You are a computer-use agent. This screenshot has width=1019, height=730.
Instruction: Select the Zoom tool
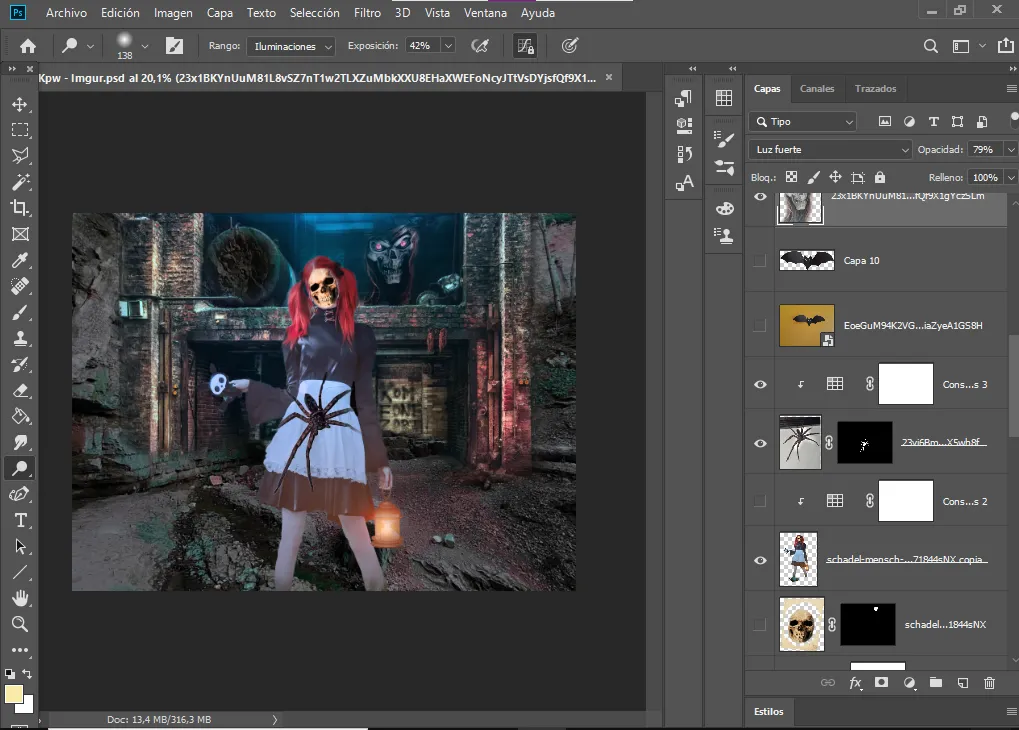point(19,624)
